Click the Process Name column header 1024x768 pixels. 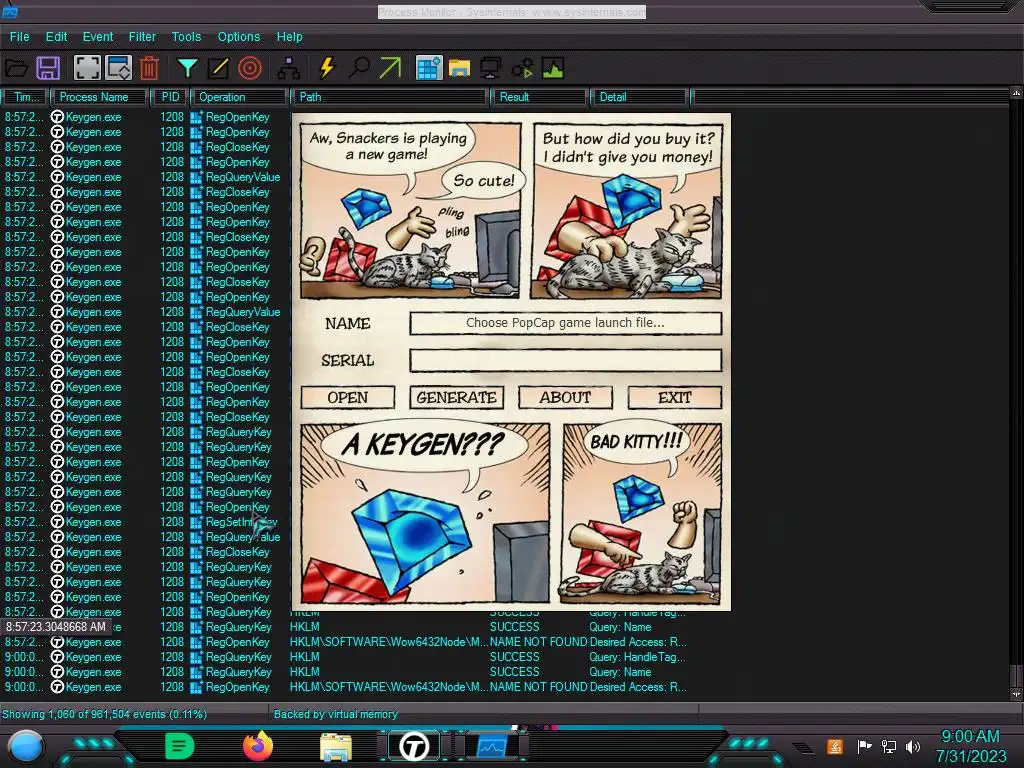tap(99, 97)
